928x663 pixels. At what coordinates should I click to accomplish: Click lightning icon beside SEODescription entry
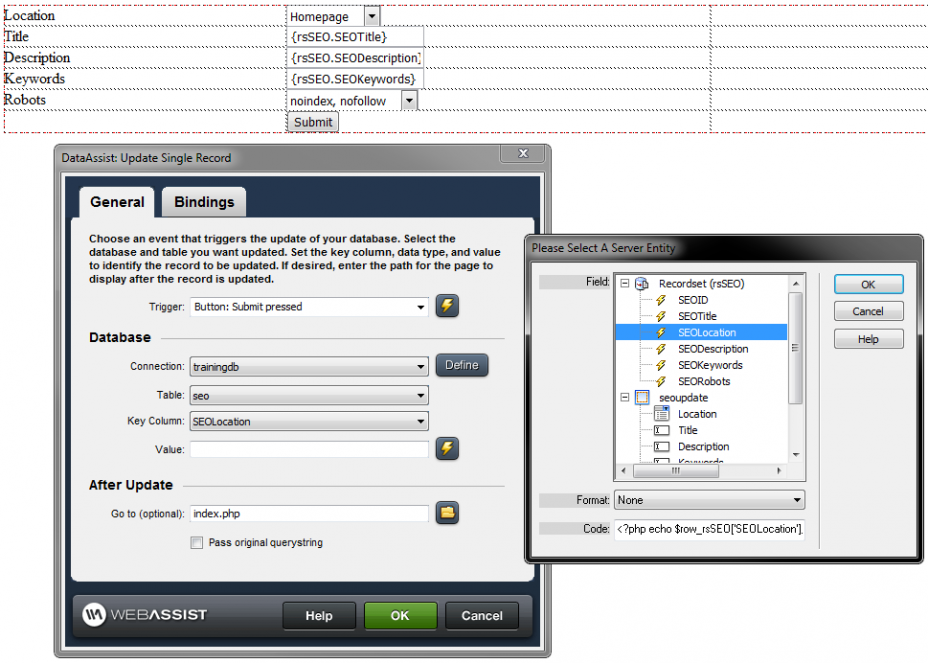661,349
